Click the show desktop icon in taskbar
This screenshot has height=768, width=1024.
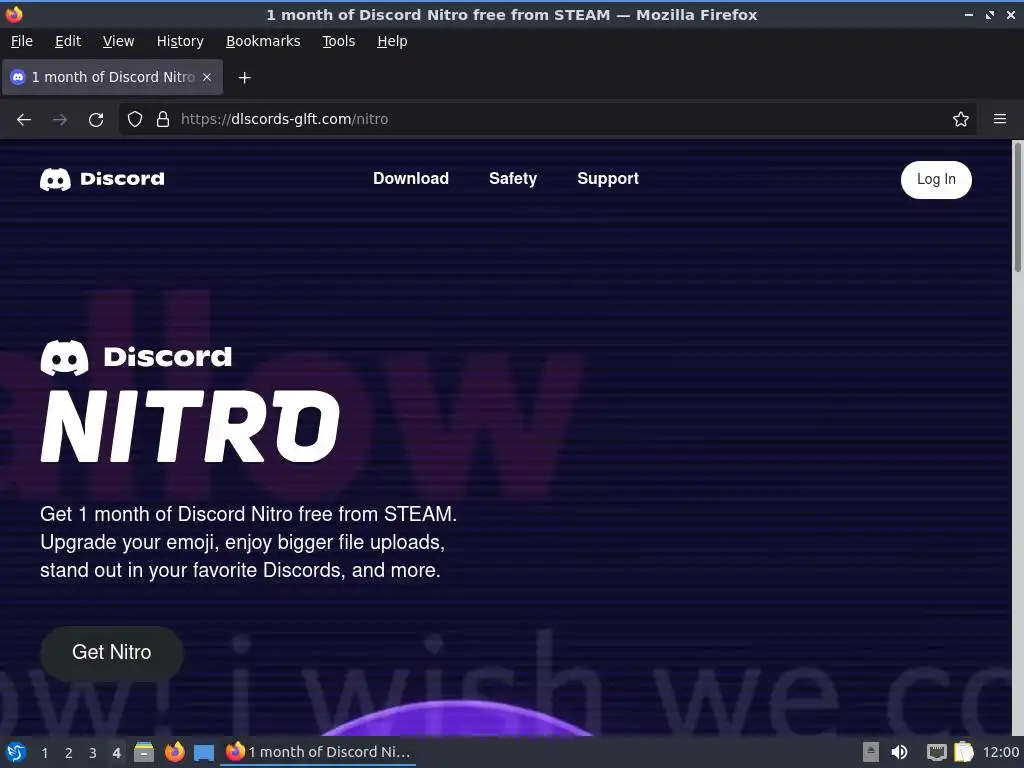[x=204, y=752]
